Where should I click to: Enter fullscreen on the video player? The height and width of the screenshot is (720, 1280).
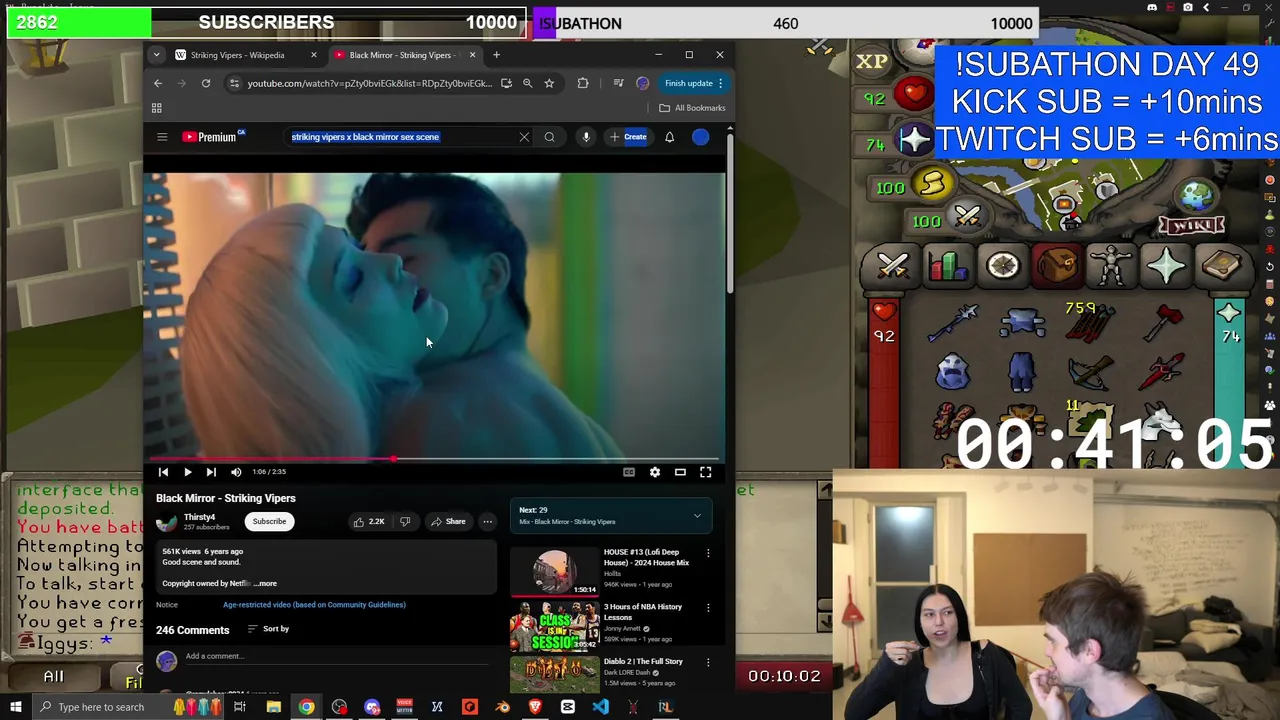[705, 472]
